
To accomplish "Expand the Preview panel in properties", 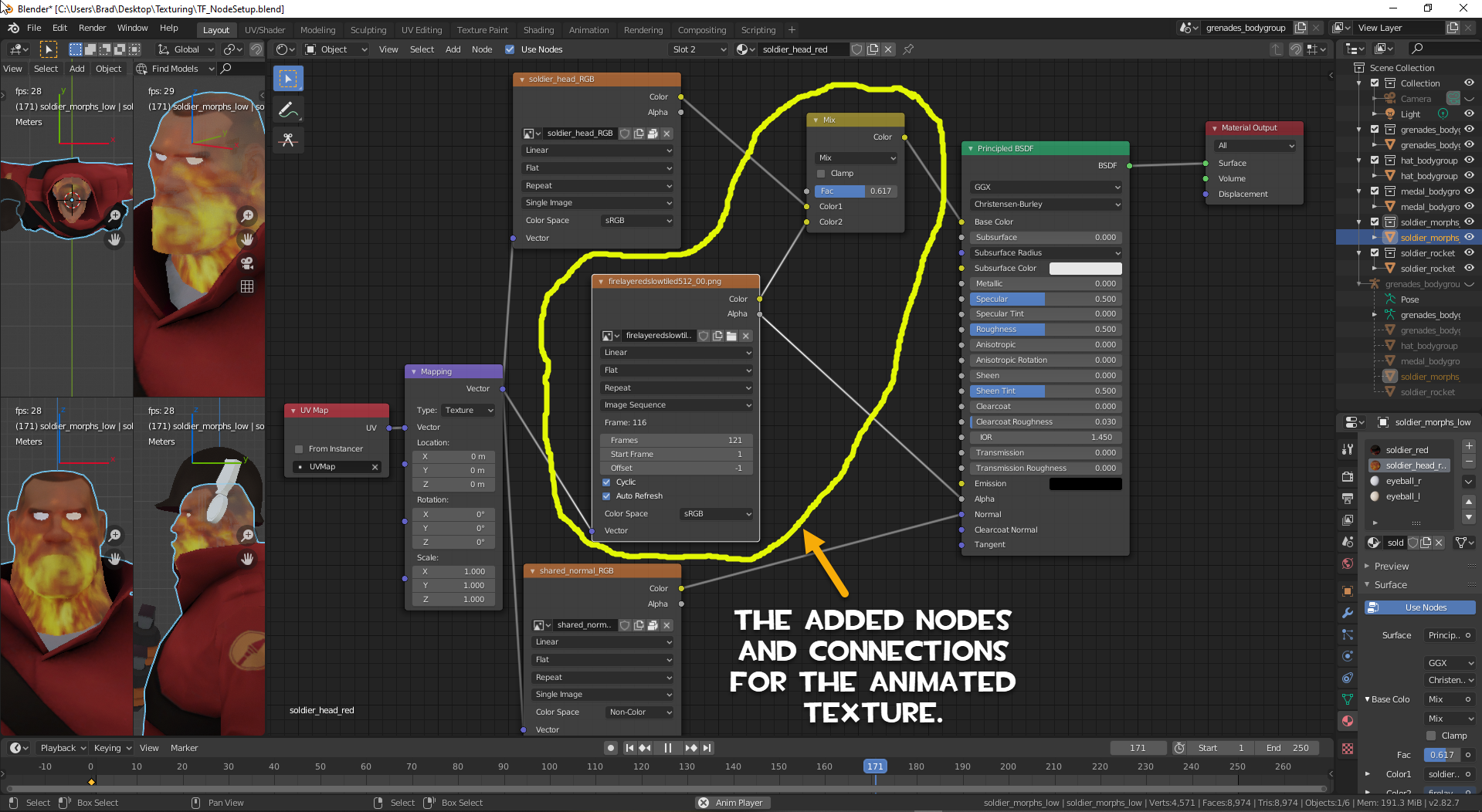I will (1391, 567).
